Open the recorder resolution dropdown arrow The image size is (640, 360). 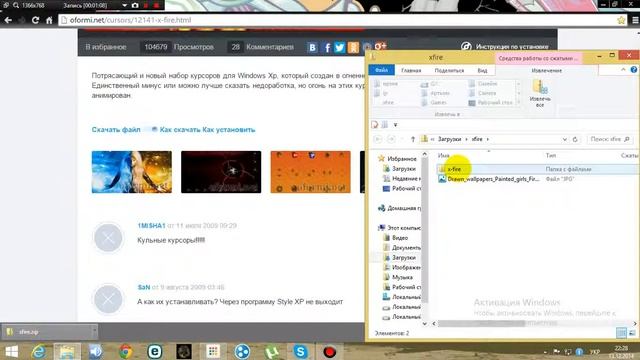pos(124,5)
